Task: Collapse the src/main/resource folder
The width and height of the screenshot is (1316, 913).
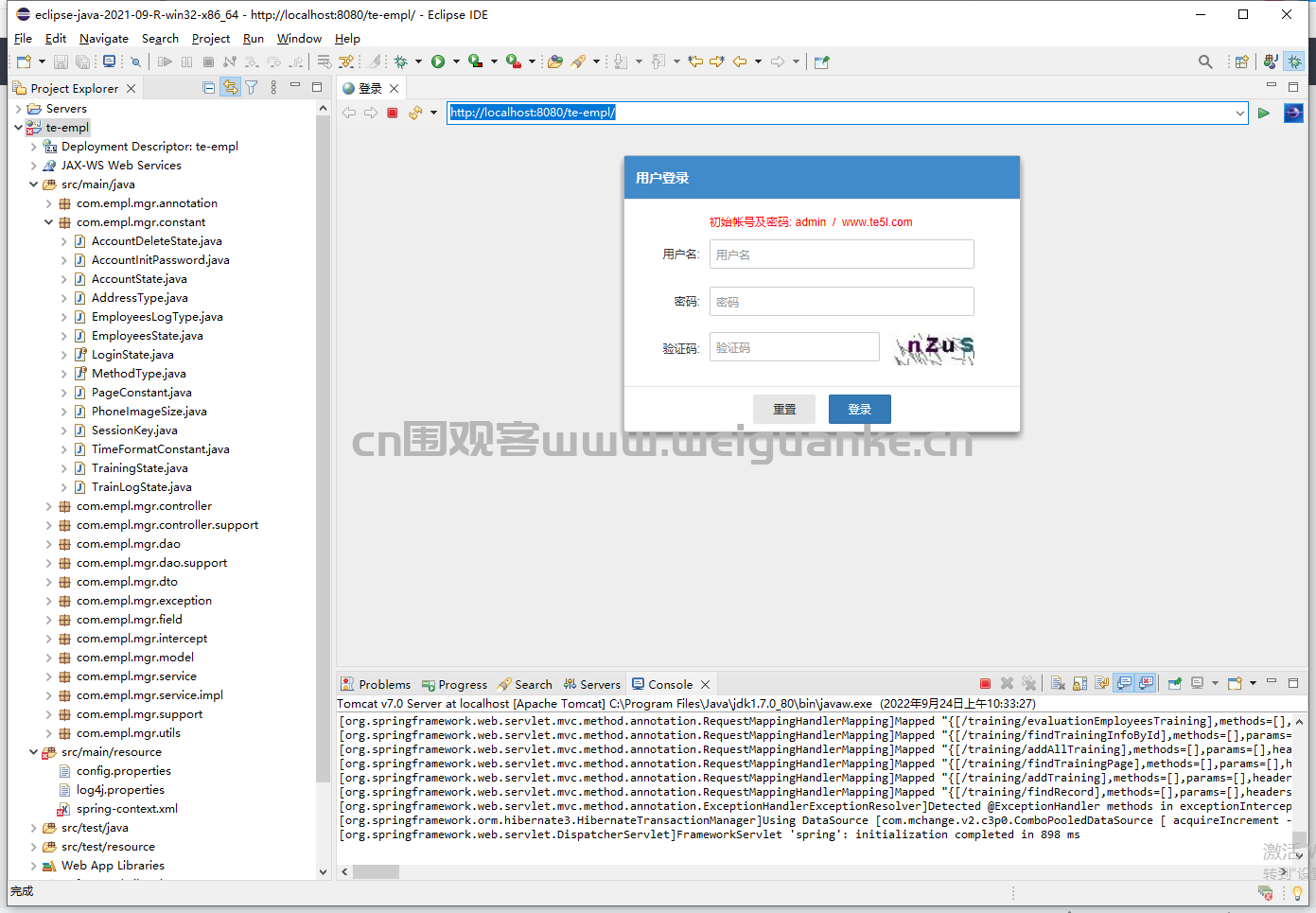Action: (x=34, y=752)
